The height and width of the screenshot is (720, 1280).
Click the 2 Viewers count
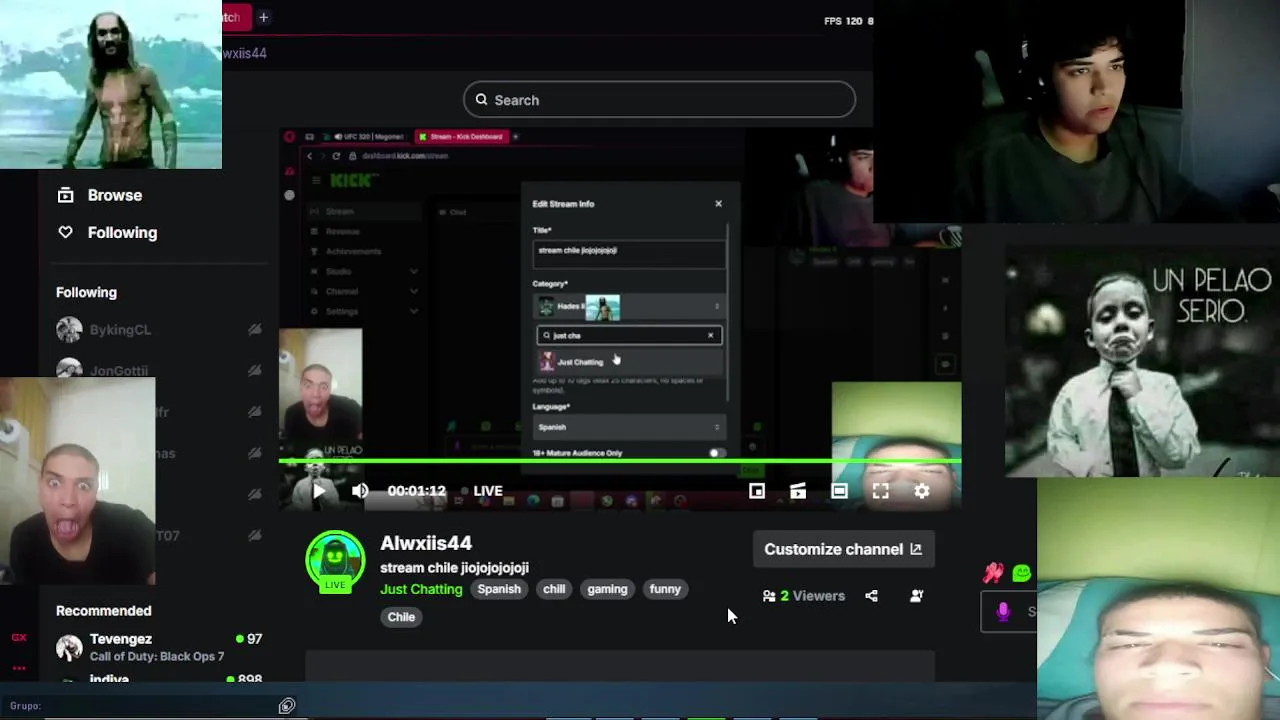813,596
